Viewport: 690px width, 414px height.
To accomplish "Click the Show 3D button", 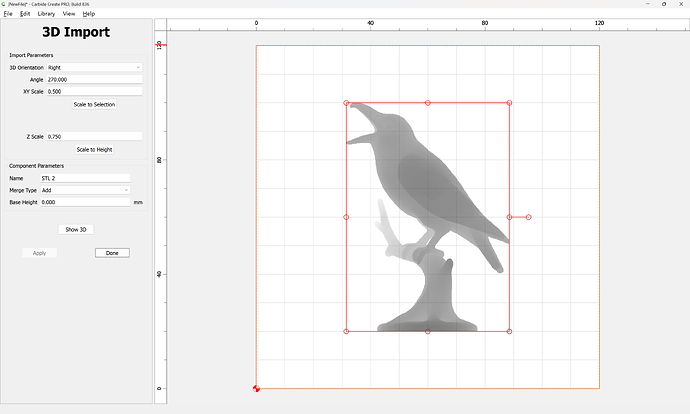I will 76,229.
